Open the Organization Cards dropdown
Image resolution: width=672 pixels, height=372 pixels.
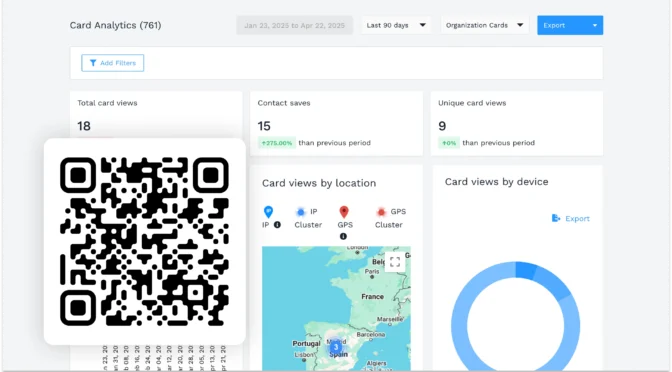[x=484, y=25]
